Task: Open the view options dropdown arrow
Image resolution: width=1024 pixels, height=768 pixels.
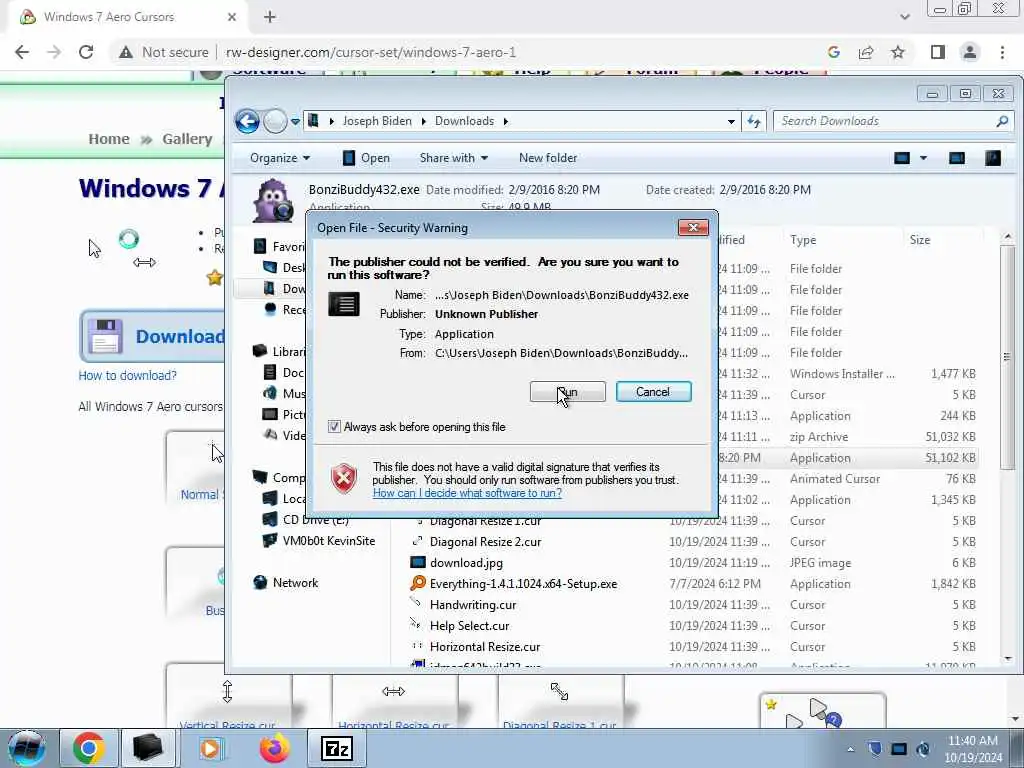Action: [x=923, y=158]
